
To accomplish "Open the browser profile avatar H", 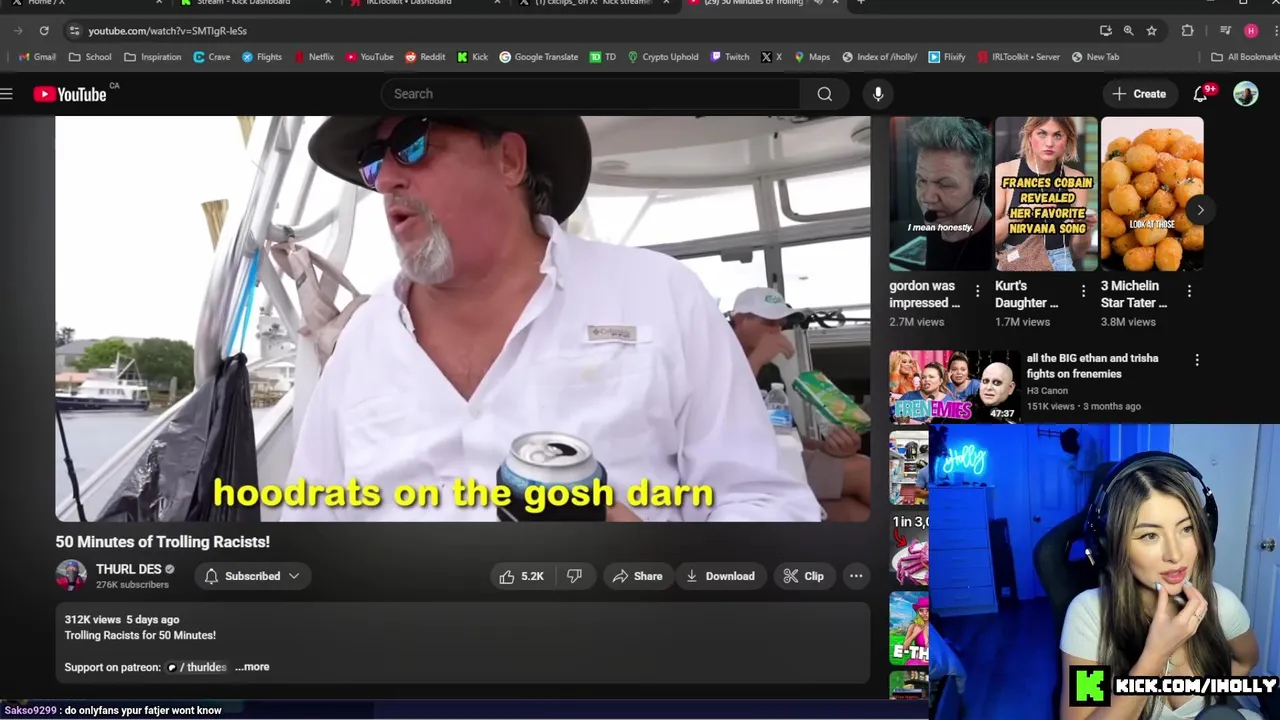I will click(1250, 31).
